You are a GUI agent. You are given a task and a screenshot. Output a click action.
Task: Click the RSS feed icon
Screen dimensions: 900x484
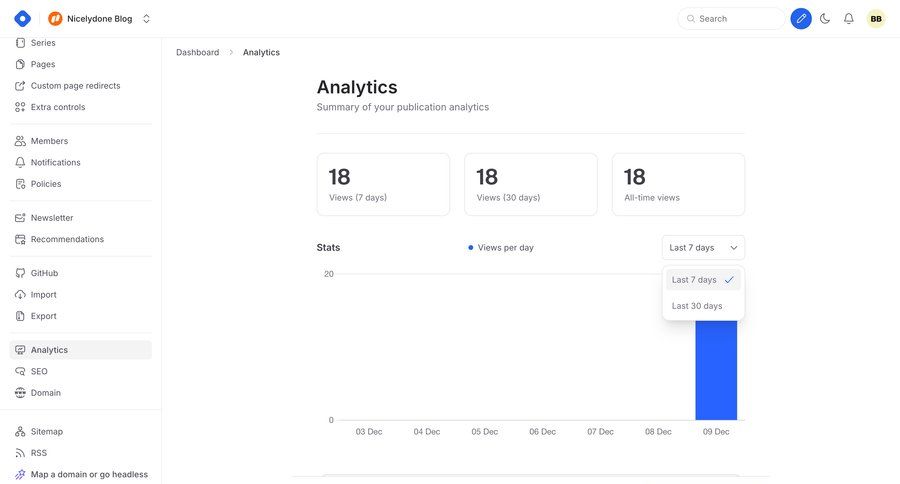pyautogui.click(x=20, y=453)
